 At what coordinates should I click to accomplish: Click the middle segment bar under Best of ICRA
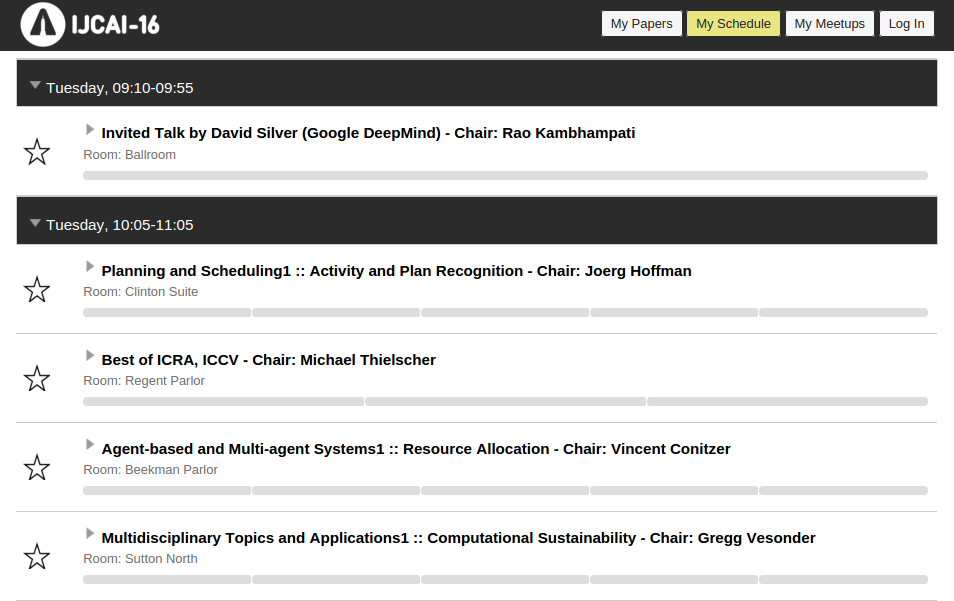(x=505, y=402)
